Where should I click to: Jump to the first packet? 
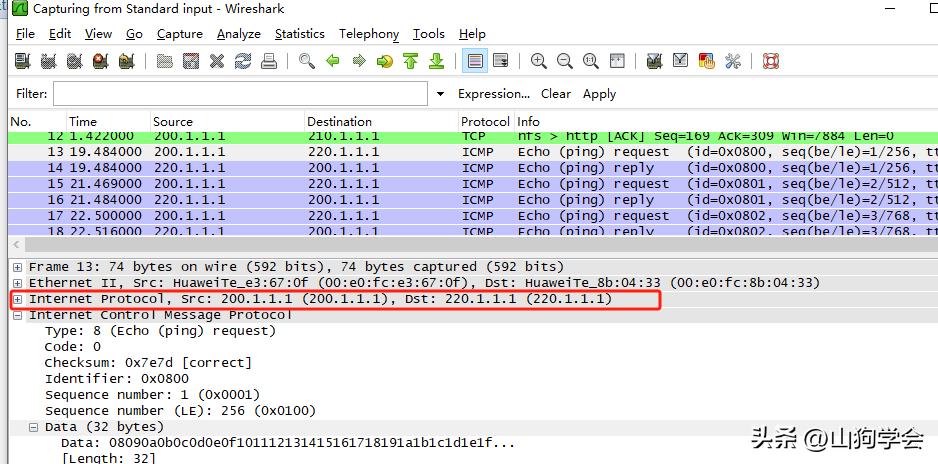(411, 61)
